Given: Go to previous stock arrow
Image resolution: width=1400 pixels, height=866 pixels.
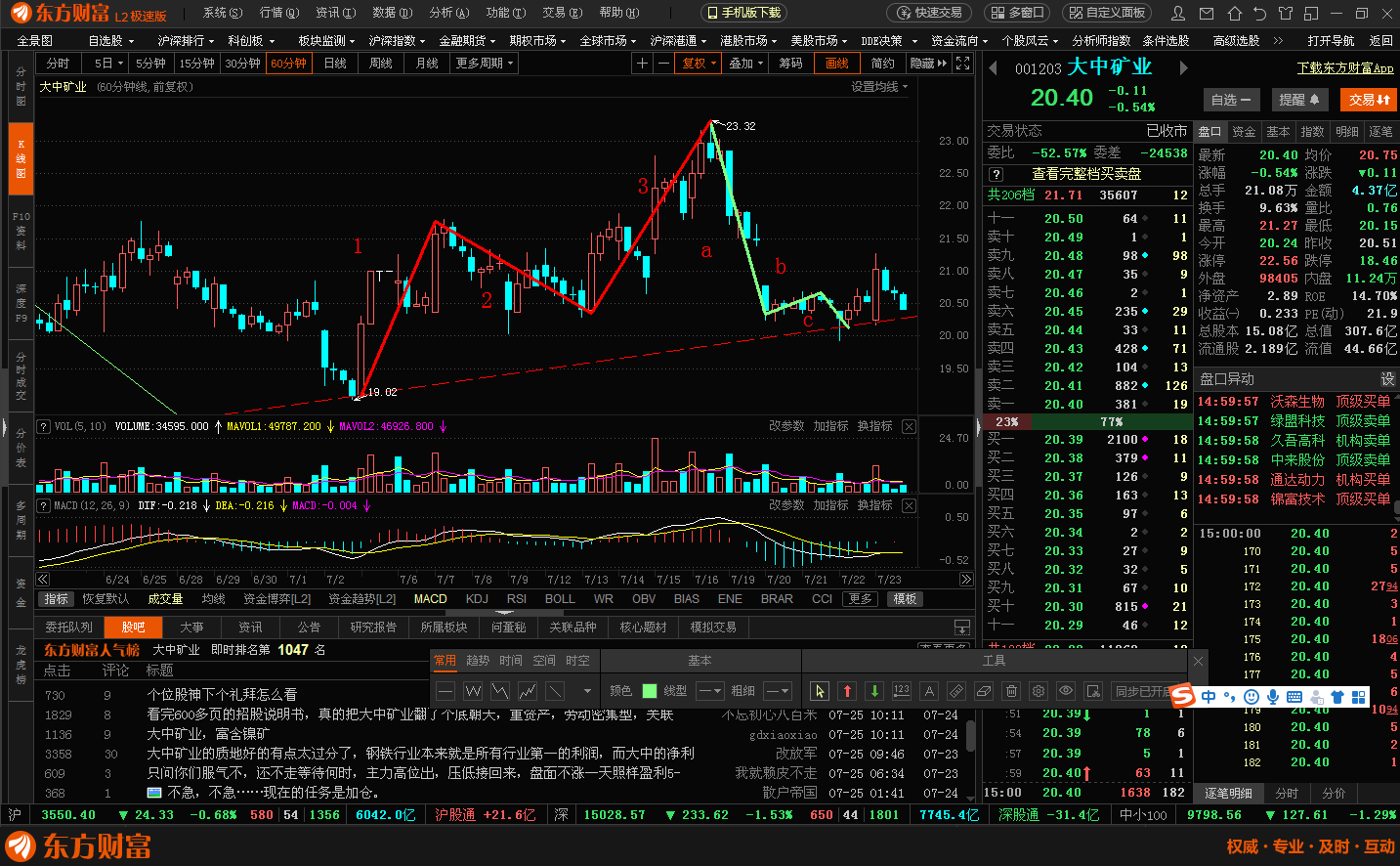Looking at the screenshot, I should coord(994,68).
